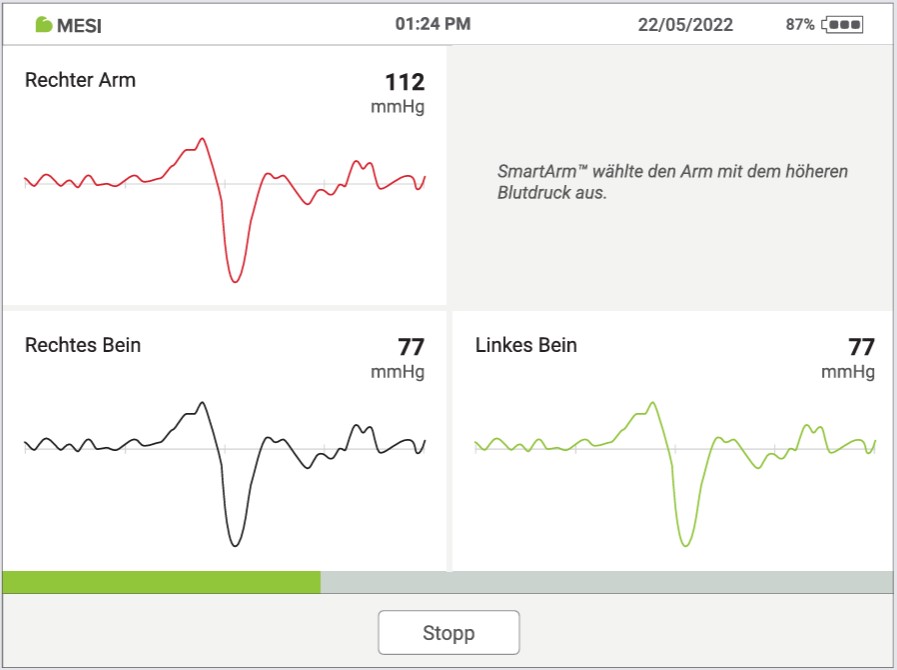Click the green filled part of the progress bar

[x=161, y=582]
